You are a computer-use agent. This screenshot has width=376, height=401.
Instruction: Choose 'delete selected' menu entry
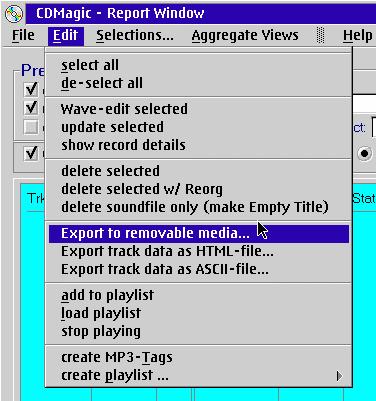pyautogui.click(x=198, y=171)
